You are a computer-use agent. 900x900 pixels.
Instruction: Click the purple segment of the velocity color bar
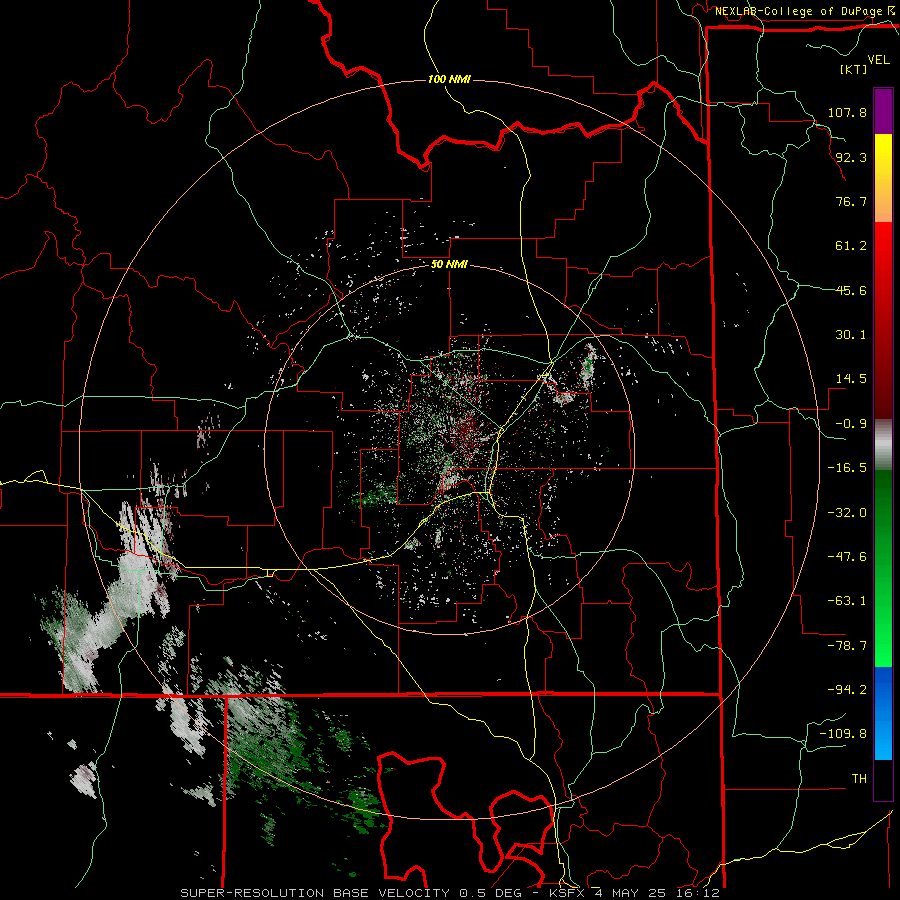pyautogui.click(x=883, y=111)
